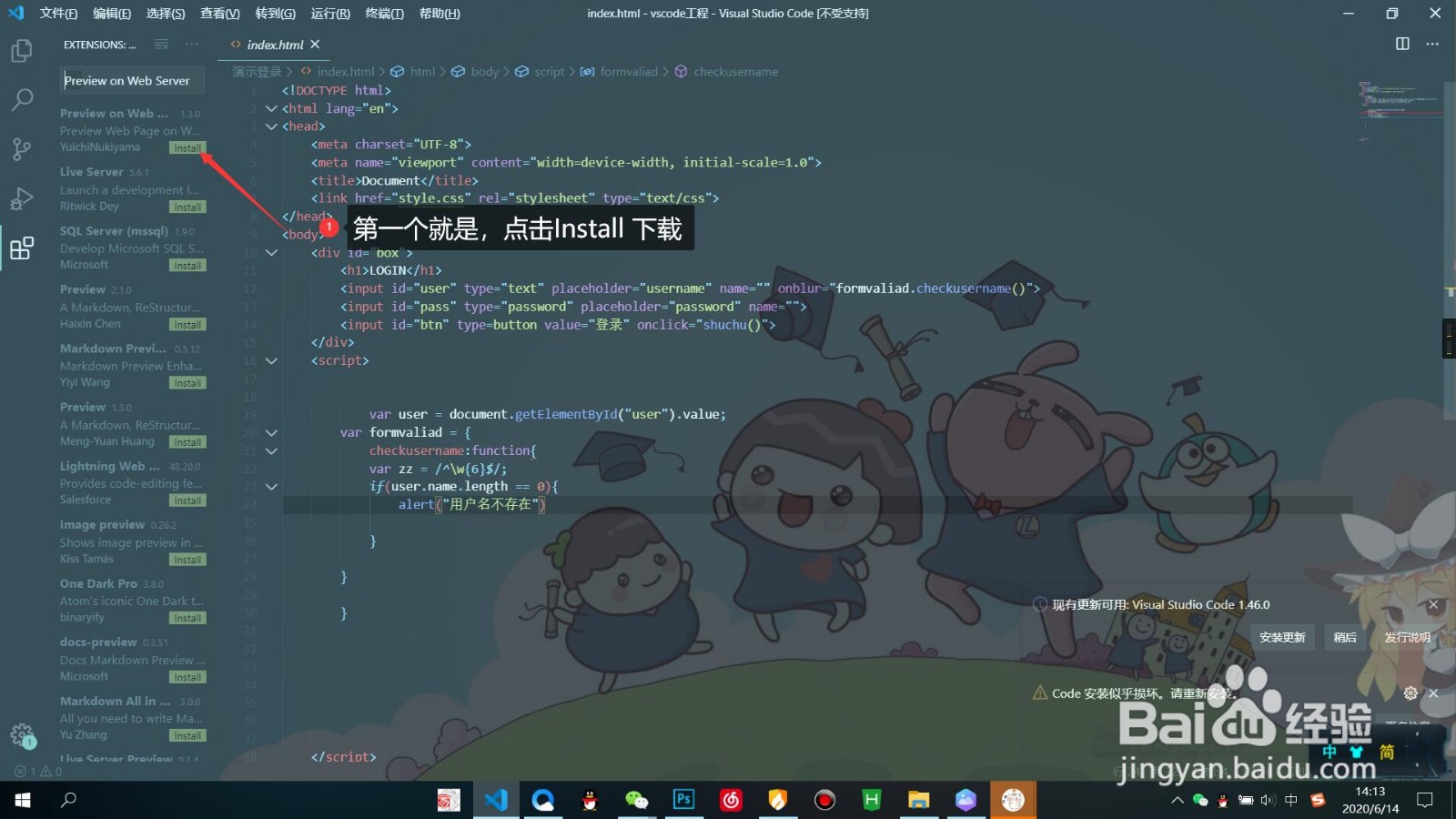This screenshot has height=819, width=1456.
Task: Click the extensions filter list icon
Action: tap(161, 45)
